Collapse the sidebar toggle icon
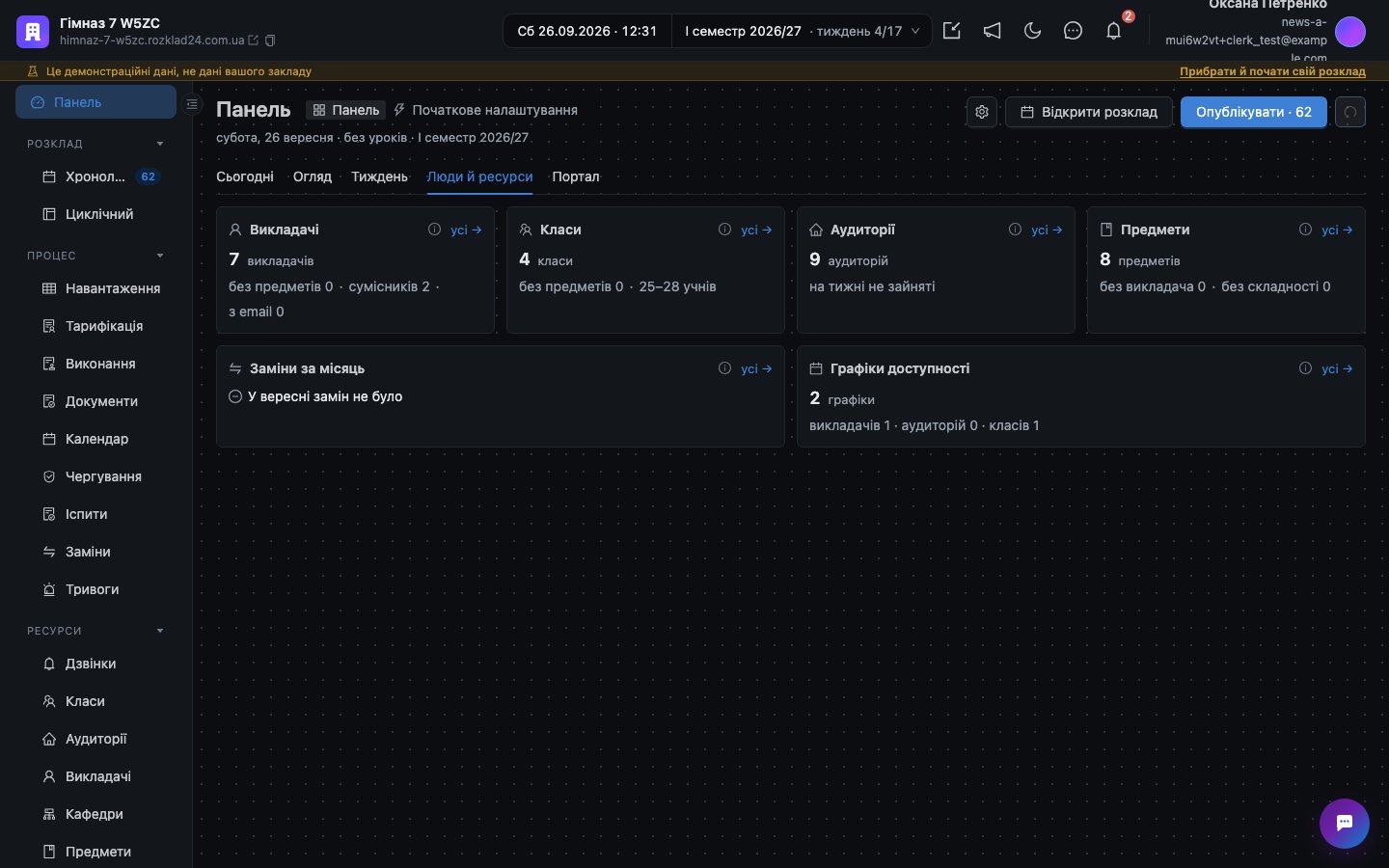Viewport: 1389px width, 868px height. click(192, 103)
